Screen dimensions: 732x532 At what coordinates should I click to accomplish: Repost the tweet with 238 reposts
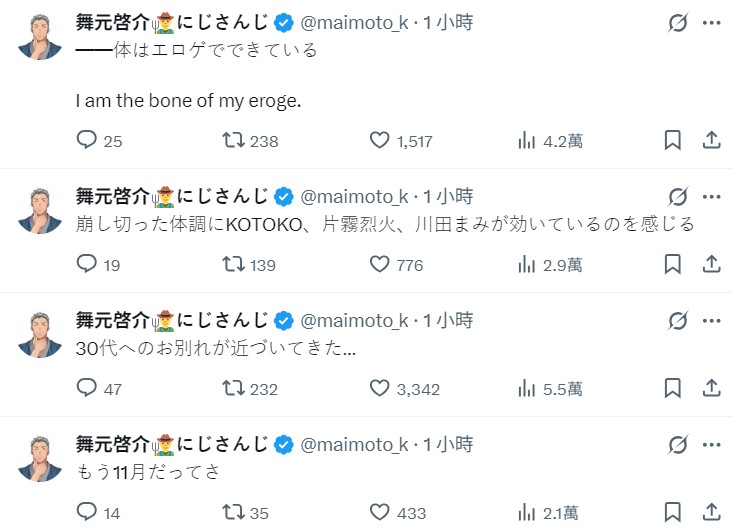click(233, 140)
